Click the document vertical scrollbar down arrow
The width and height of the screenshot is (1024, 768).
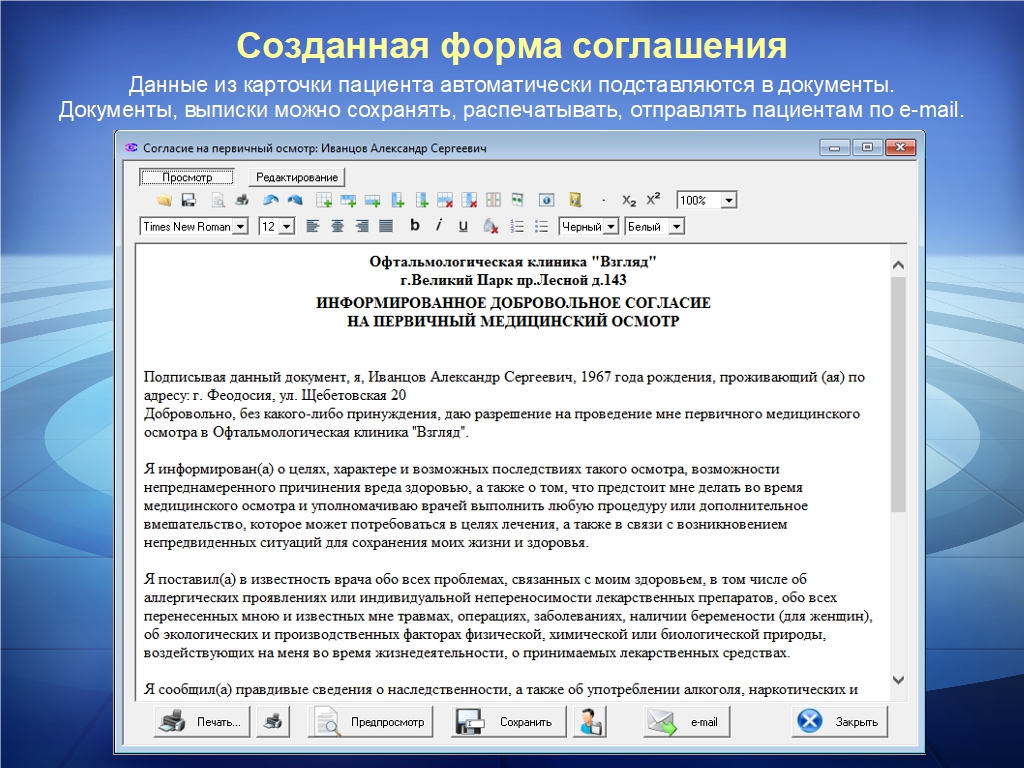click(x=897, y=677)
